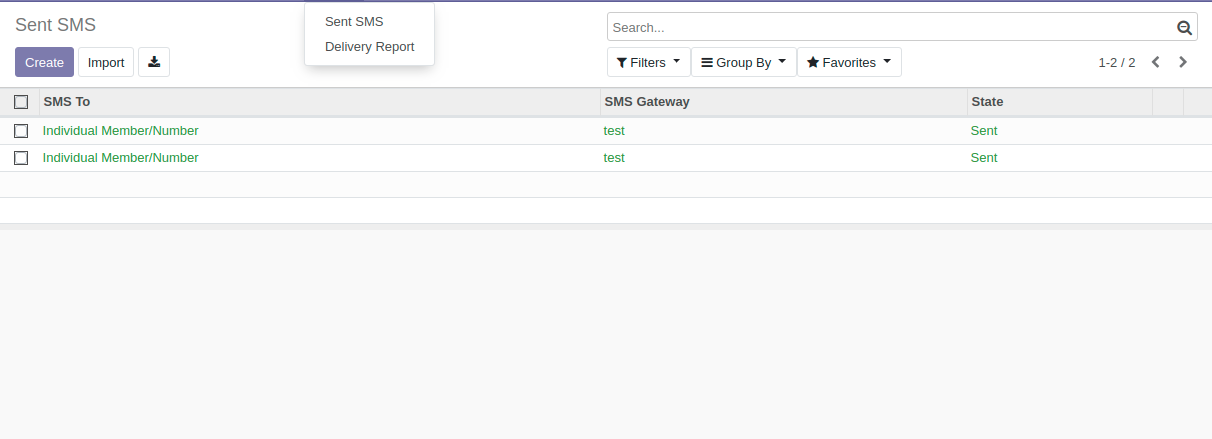Image resolution: width=1212 pixels, height=439 pixels.
Task: Expand the Group By dropdown
Action: (x=743, y=62)
